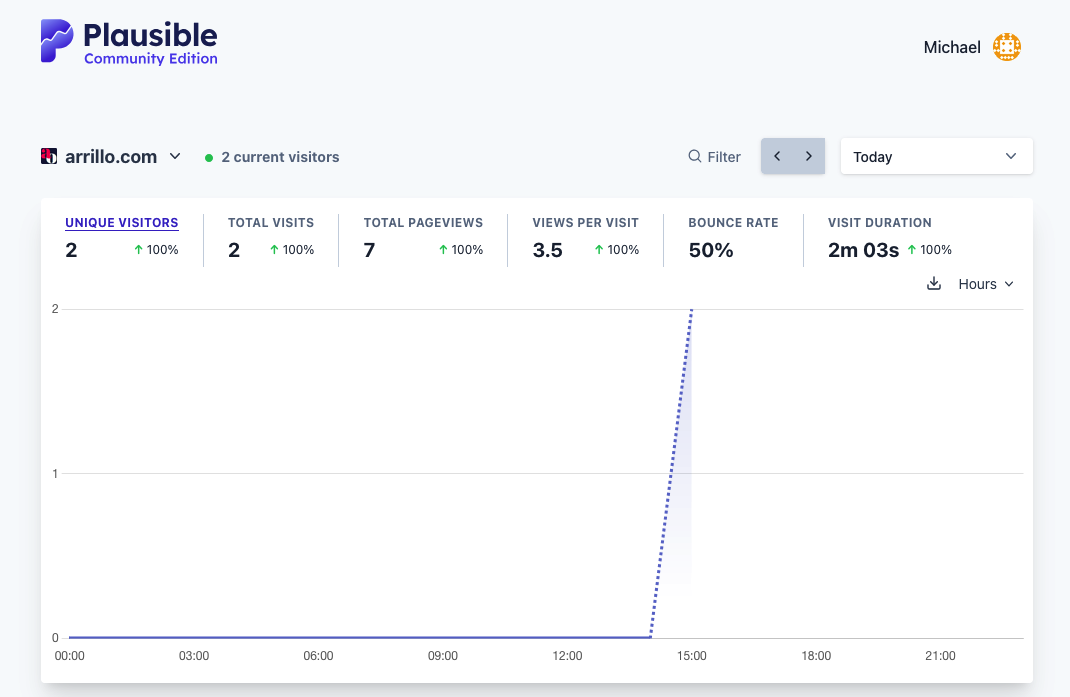
Task: Open the Hours interval dropdown
Action: coord(986,284)
